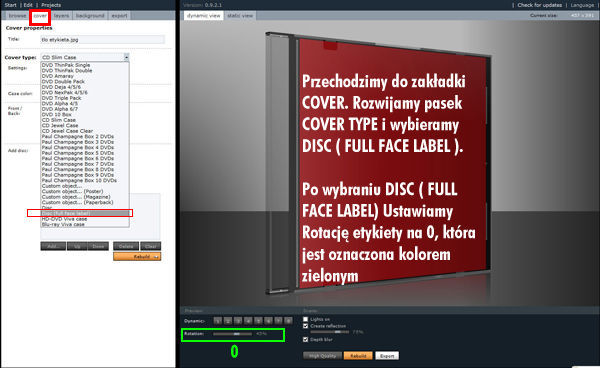Choose DVD Triple Pack option
Image resolution: width=600 pixels, height=368 pixels.
tap(62, 98)
